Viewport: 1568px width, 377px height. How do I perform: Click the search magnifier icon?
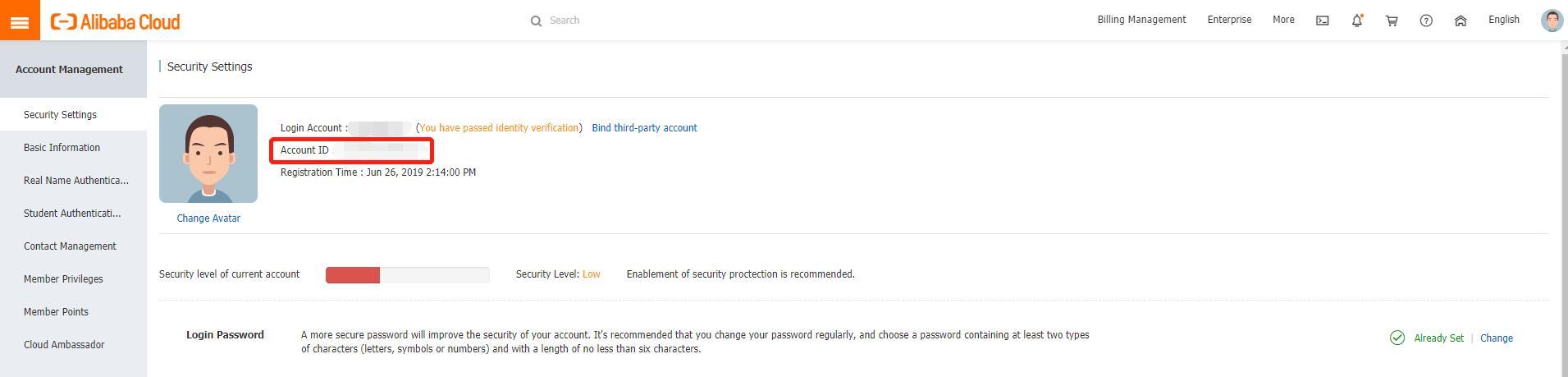point(536,21)
